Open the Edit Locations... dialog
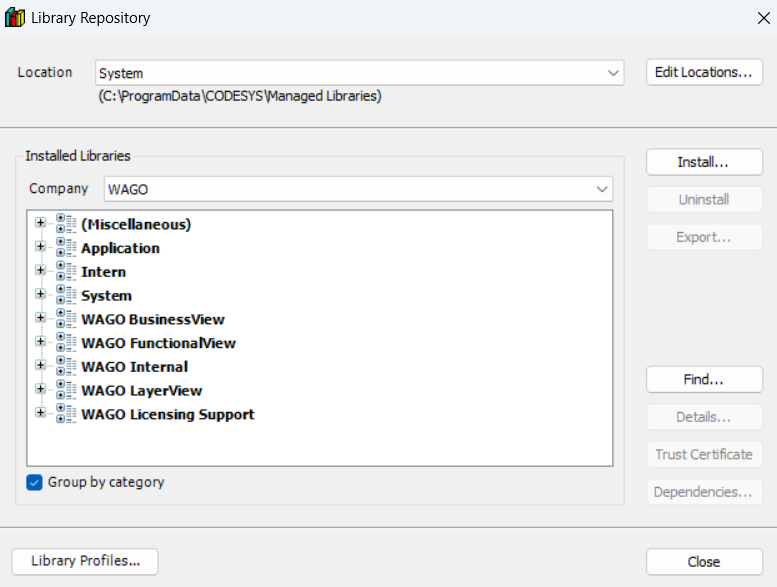The height and width of the screenshot is (587, 777). pos(704,72)
